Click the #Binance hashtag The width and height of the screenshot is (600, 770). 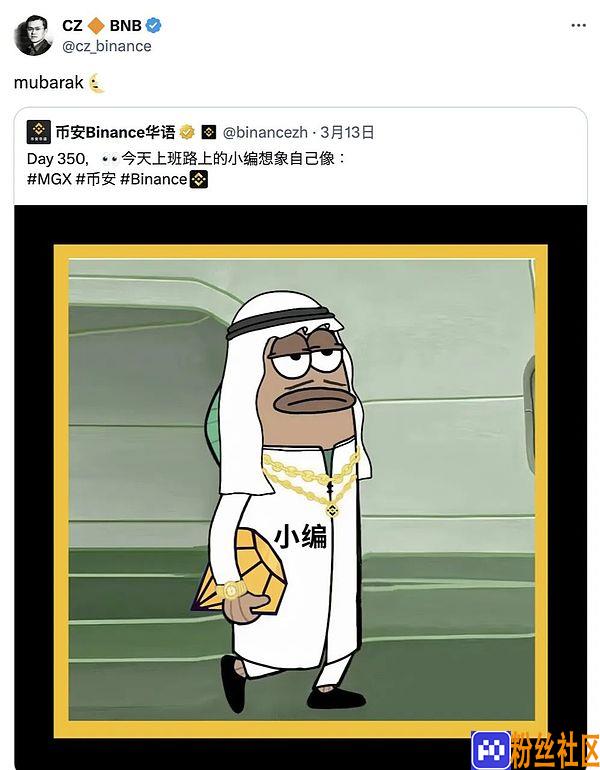154,179
